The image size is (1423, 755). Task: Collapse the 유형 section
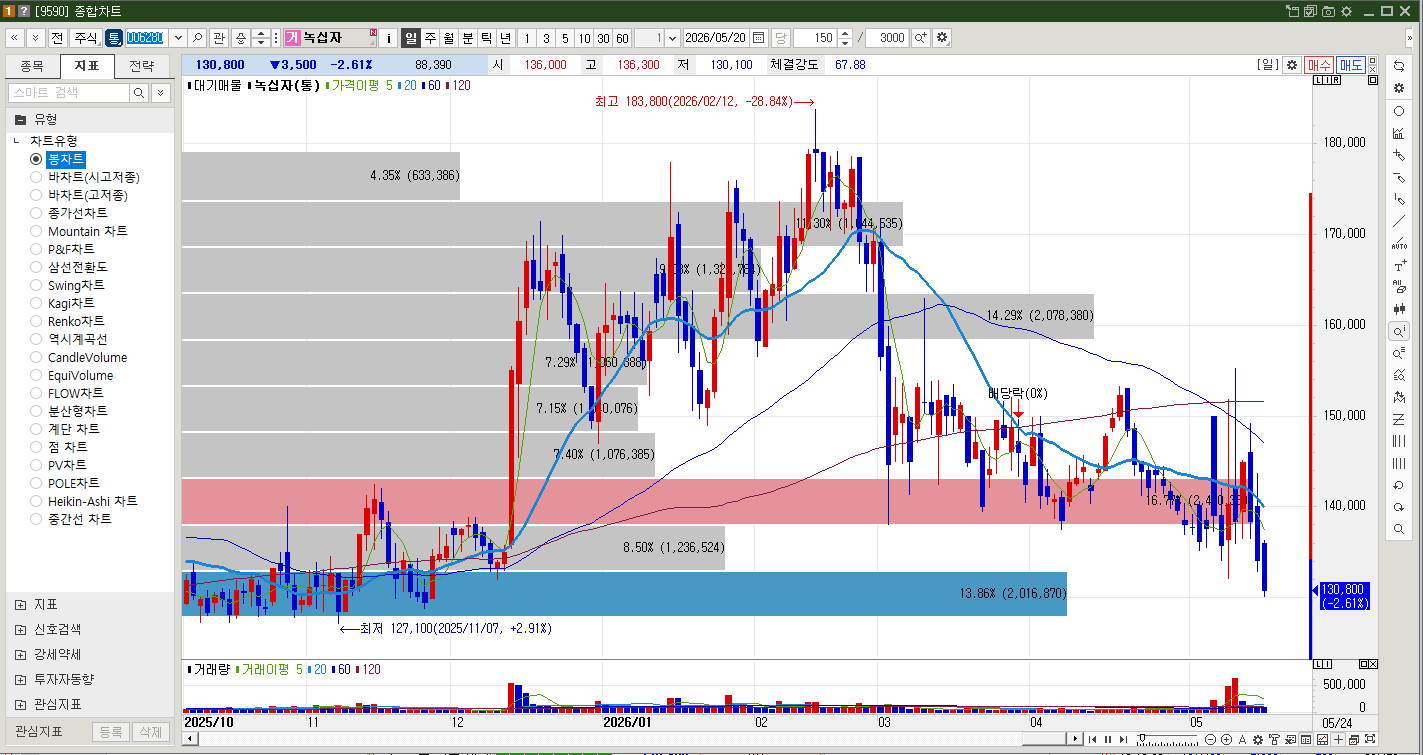tap(20, 119)
